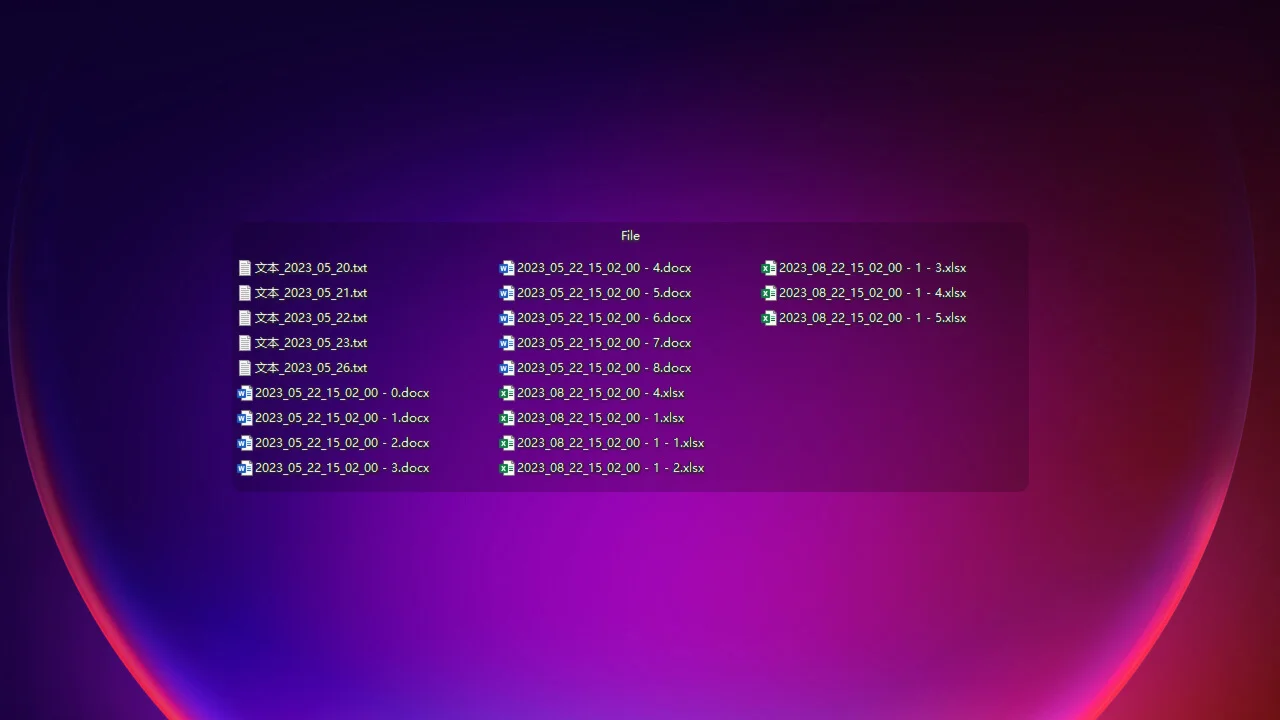
Task: Click the File group title
Action: tap(630, 236)
